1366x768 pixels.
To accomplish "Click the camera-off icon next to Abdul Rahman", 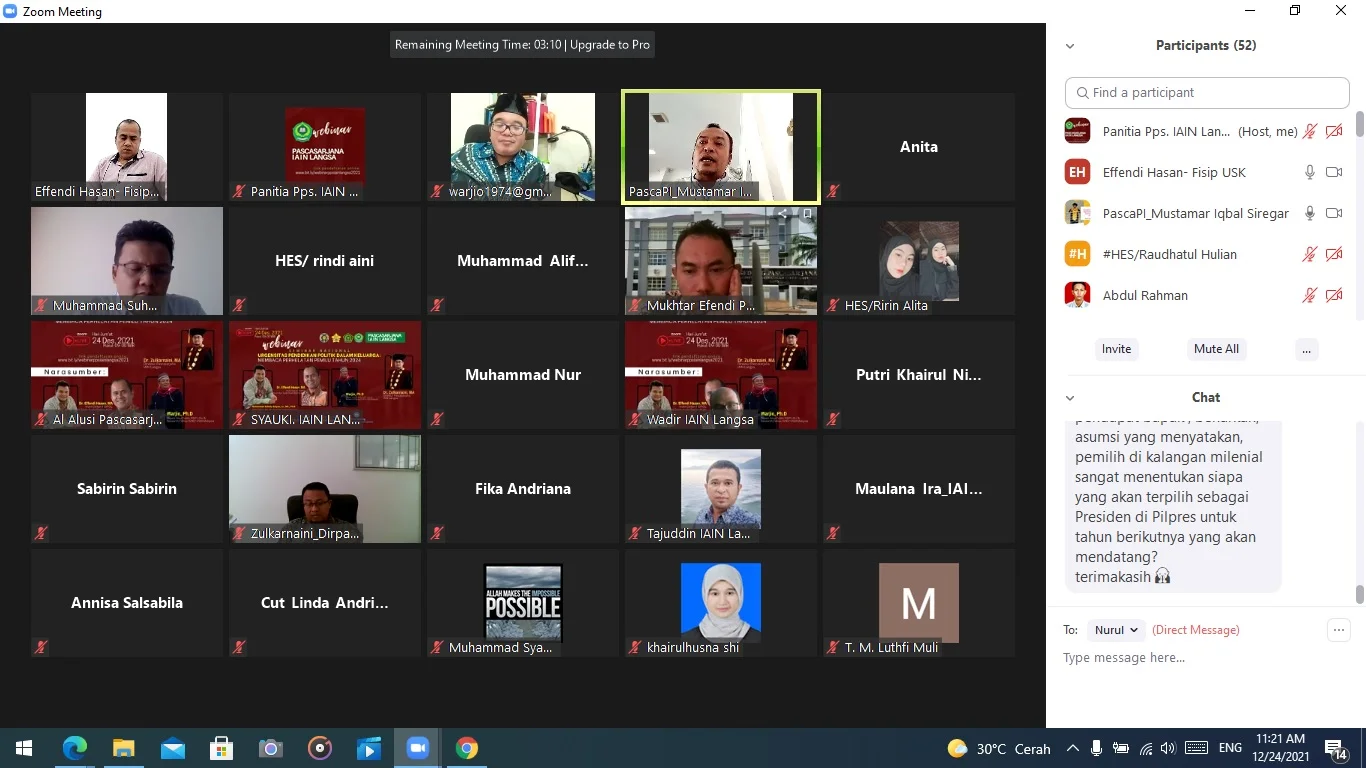I will pos(1333,295).
